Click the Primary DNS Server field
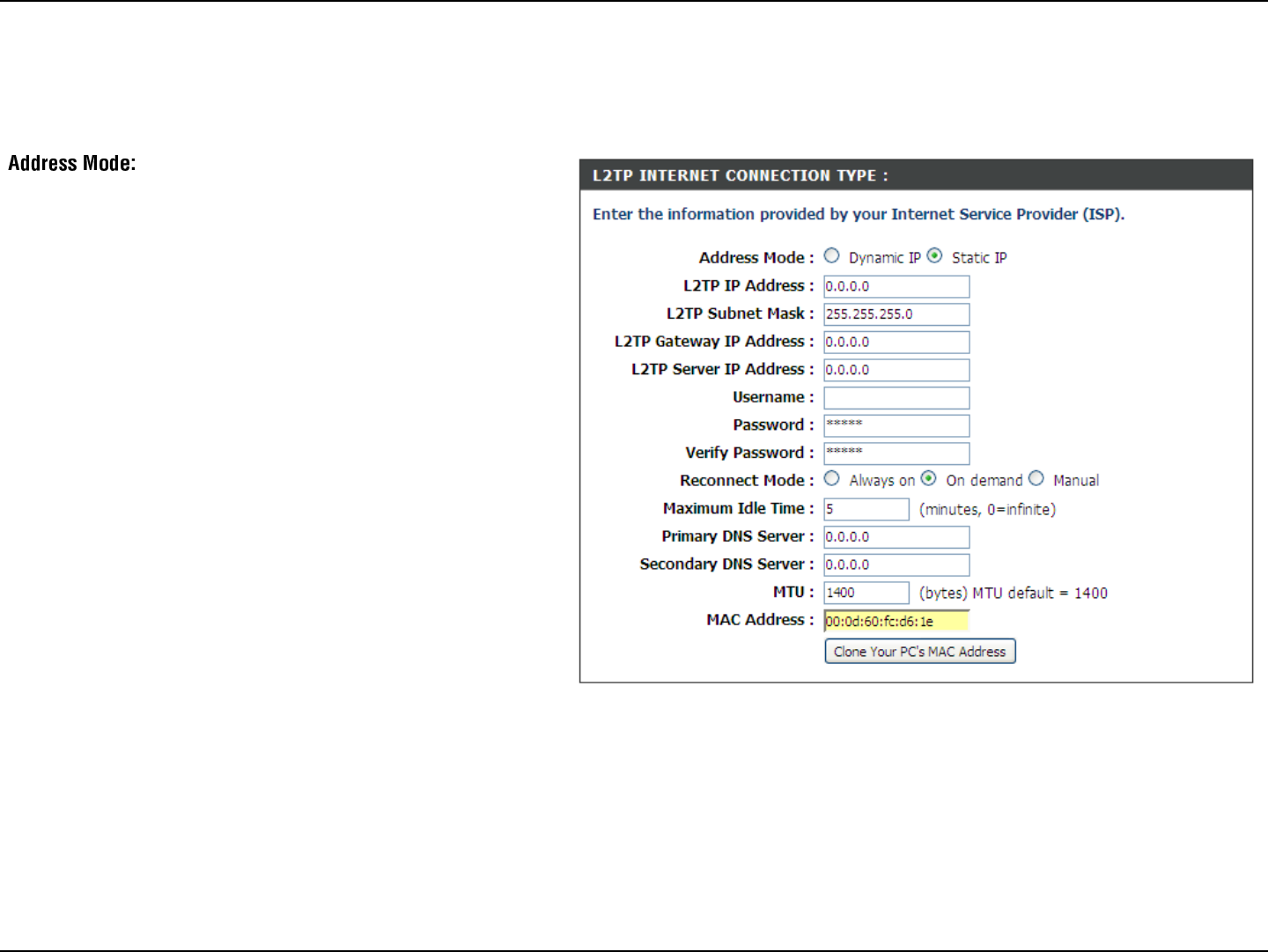Viewport: 1268px width, 952px height. tap(896, 537)
